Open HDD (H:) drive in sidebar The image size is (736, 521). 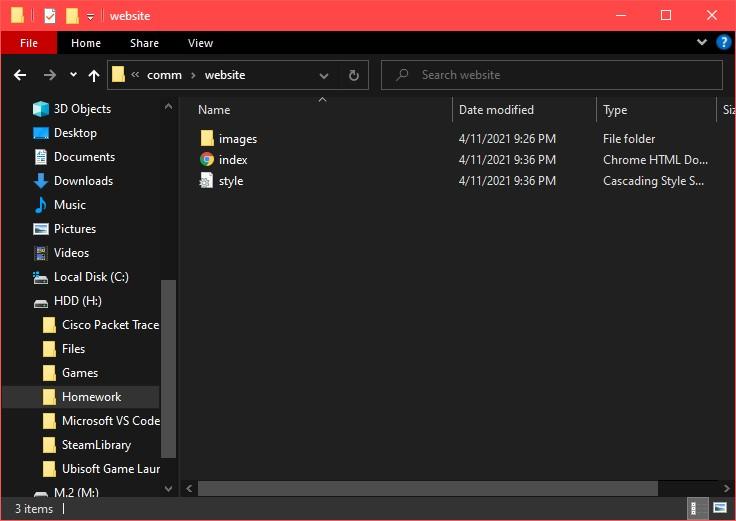(x=77, y=301)
